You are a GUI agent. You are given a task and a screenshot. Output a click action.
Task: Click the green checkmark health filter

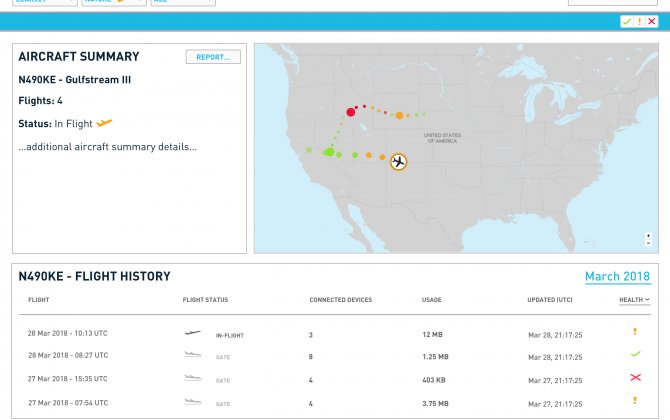click(627, 21)
